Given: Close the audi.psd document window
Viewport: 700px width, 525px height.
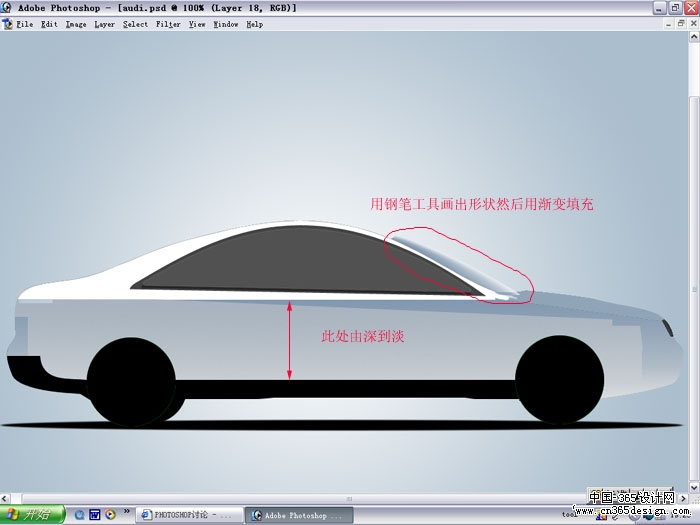Looking at the screenshot, I should [x=694, y=24].
